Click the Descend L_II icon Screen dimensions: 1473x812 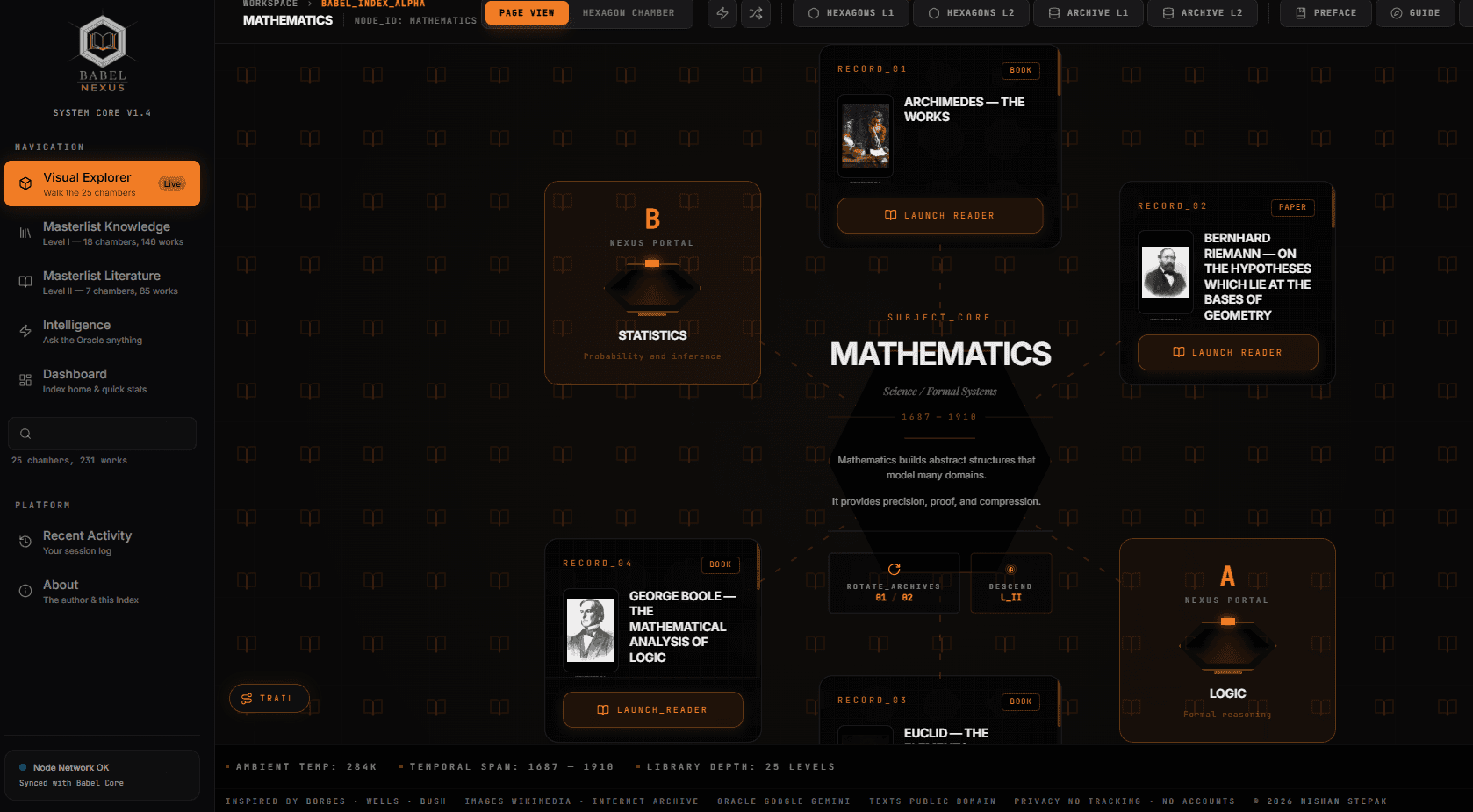click(x=1010, y=569)
